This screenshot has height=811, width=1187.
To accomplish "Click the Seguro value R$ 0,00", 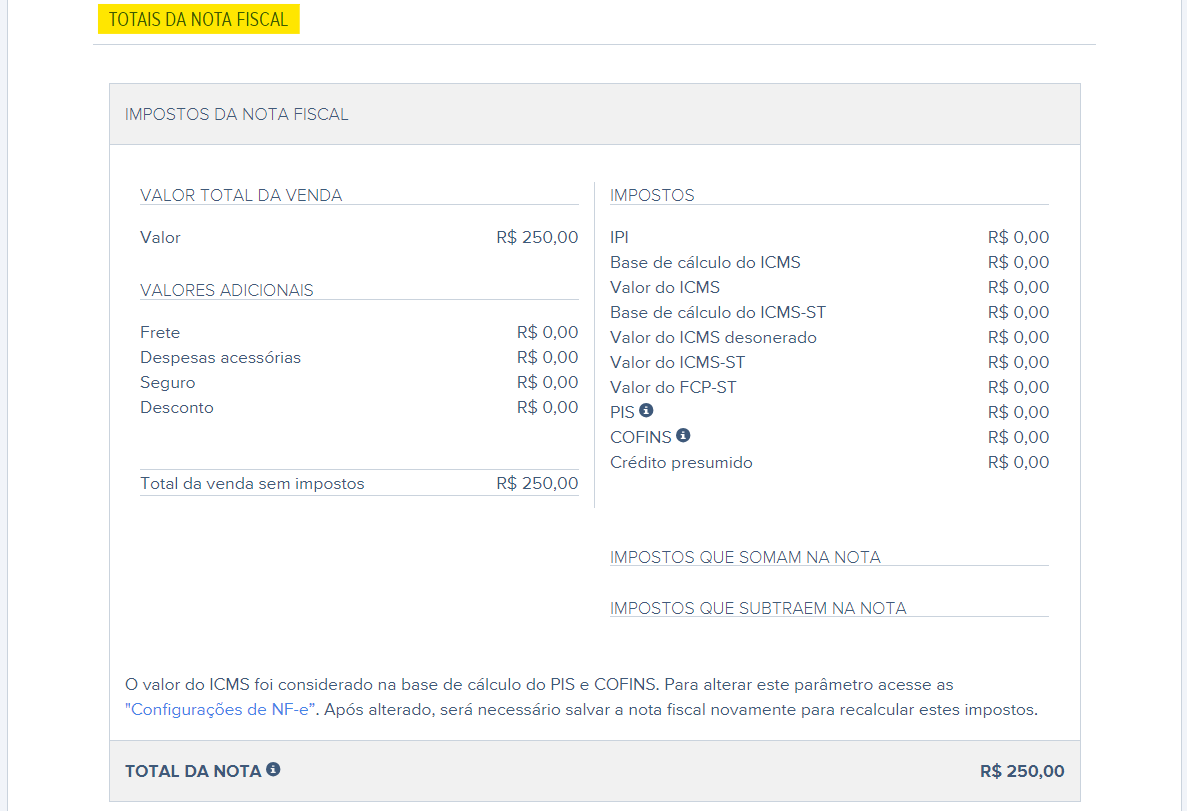I will pyautogui.click(x=547, y=382).
